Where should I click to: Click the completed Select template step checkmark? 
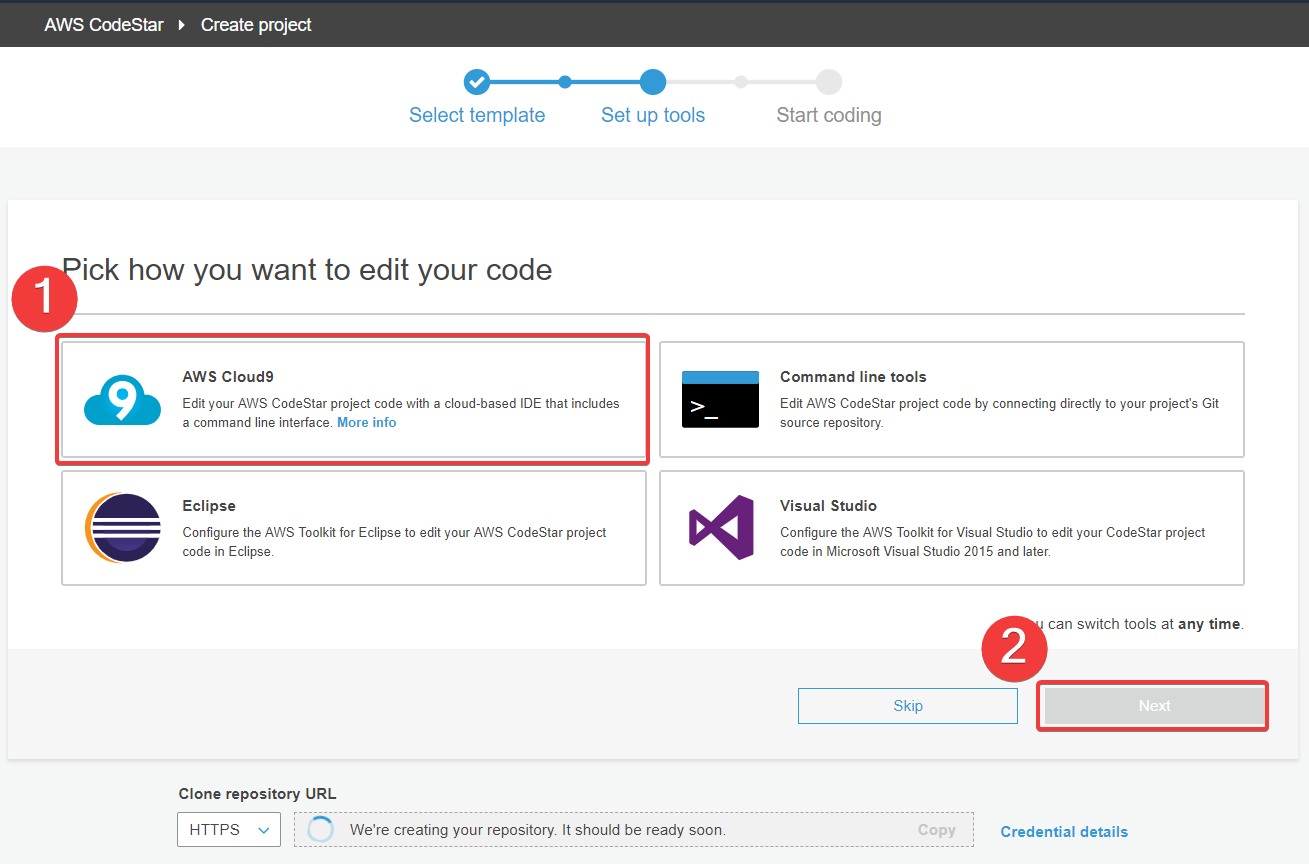click(477, 82)
